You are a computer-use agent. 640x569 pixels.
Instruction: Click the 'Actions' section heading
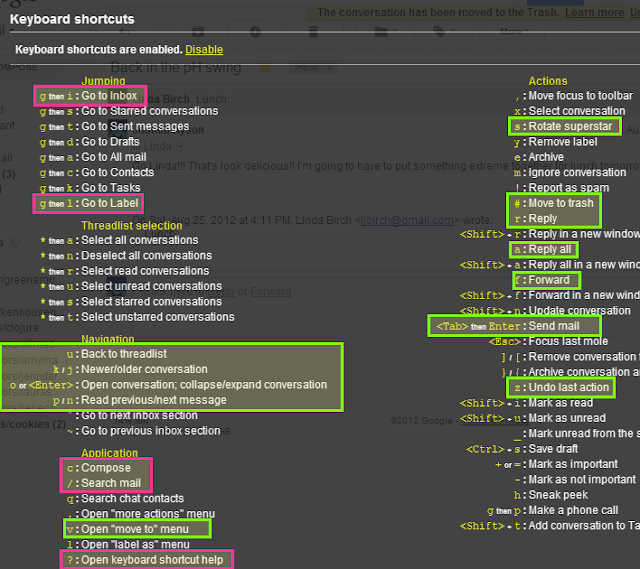pos(548,81)
